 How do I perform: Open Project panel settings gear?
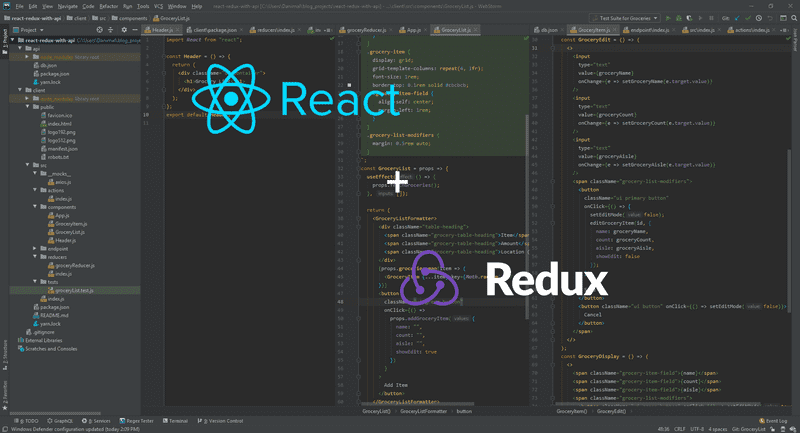(x=124, y=30)
